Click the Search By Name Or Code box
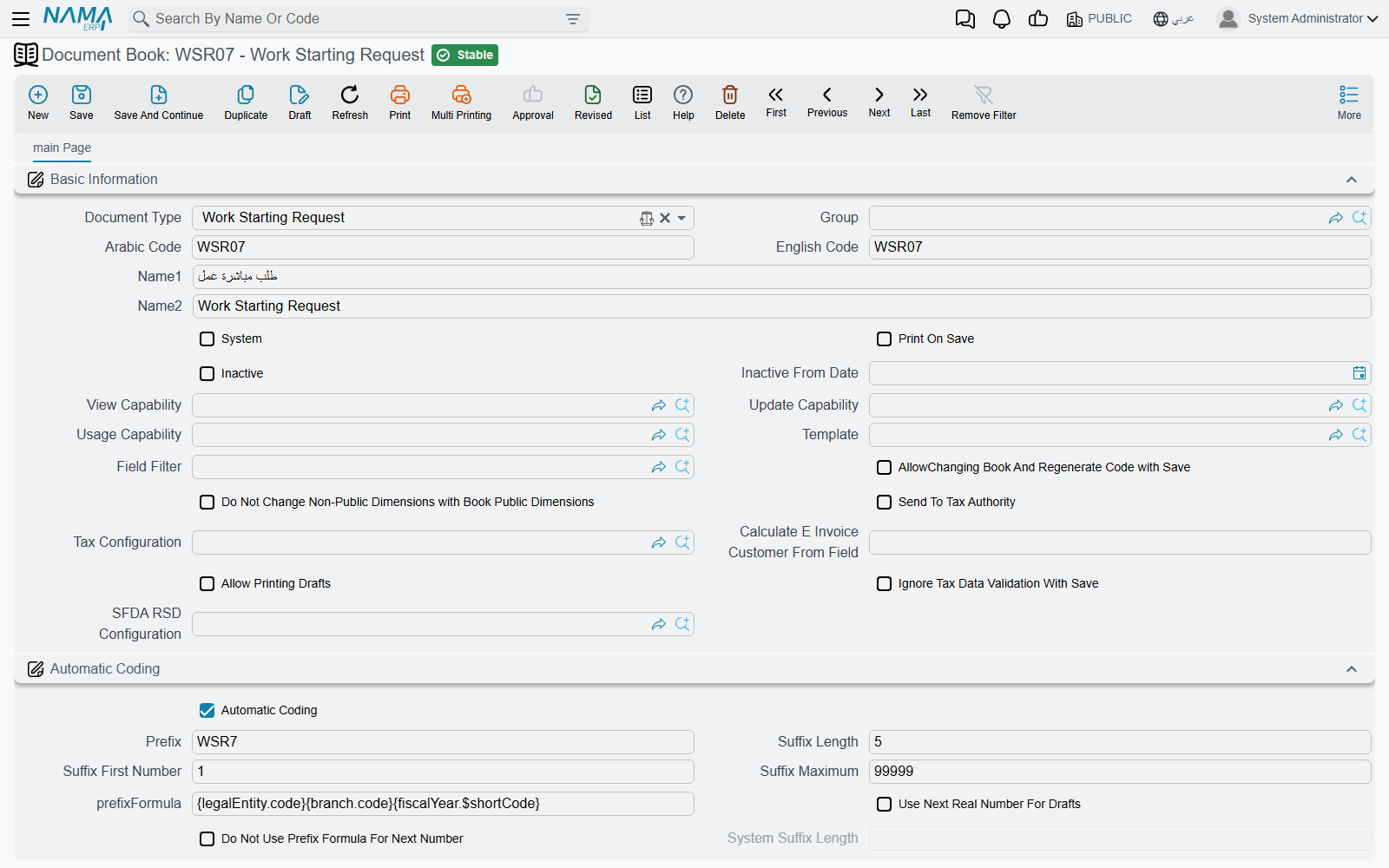This screenshot has width=1389, height=868. tap(358, 19)
